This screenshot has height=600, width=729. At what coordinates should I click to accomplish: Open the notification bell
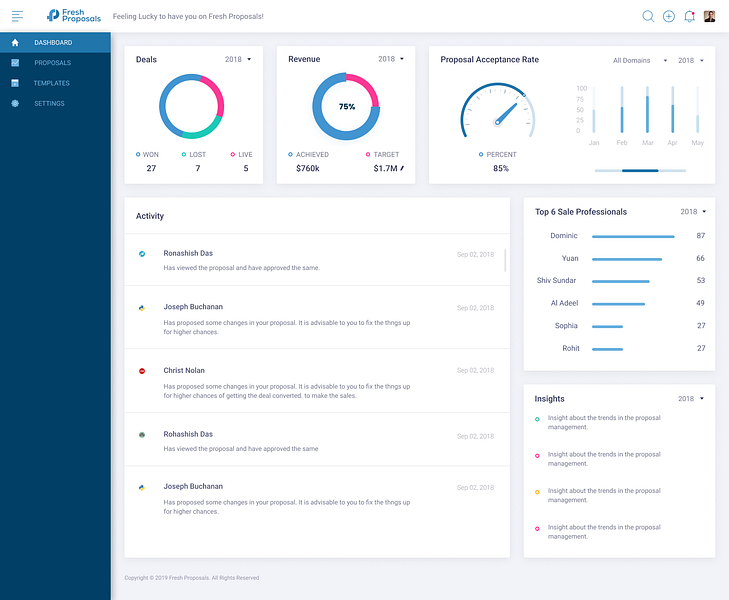(x=689, y=16)
